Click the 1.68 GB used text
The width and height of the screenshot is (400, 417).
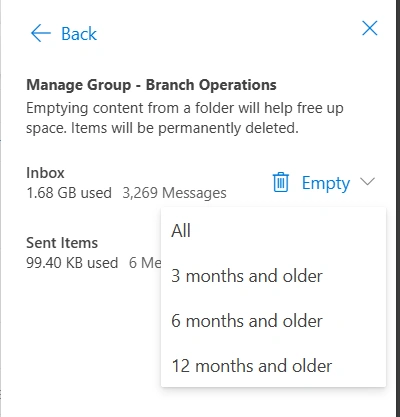[69, 193]
